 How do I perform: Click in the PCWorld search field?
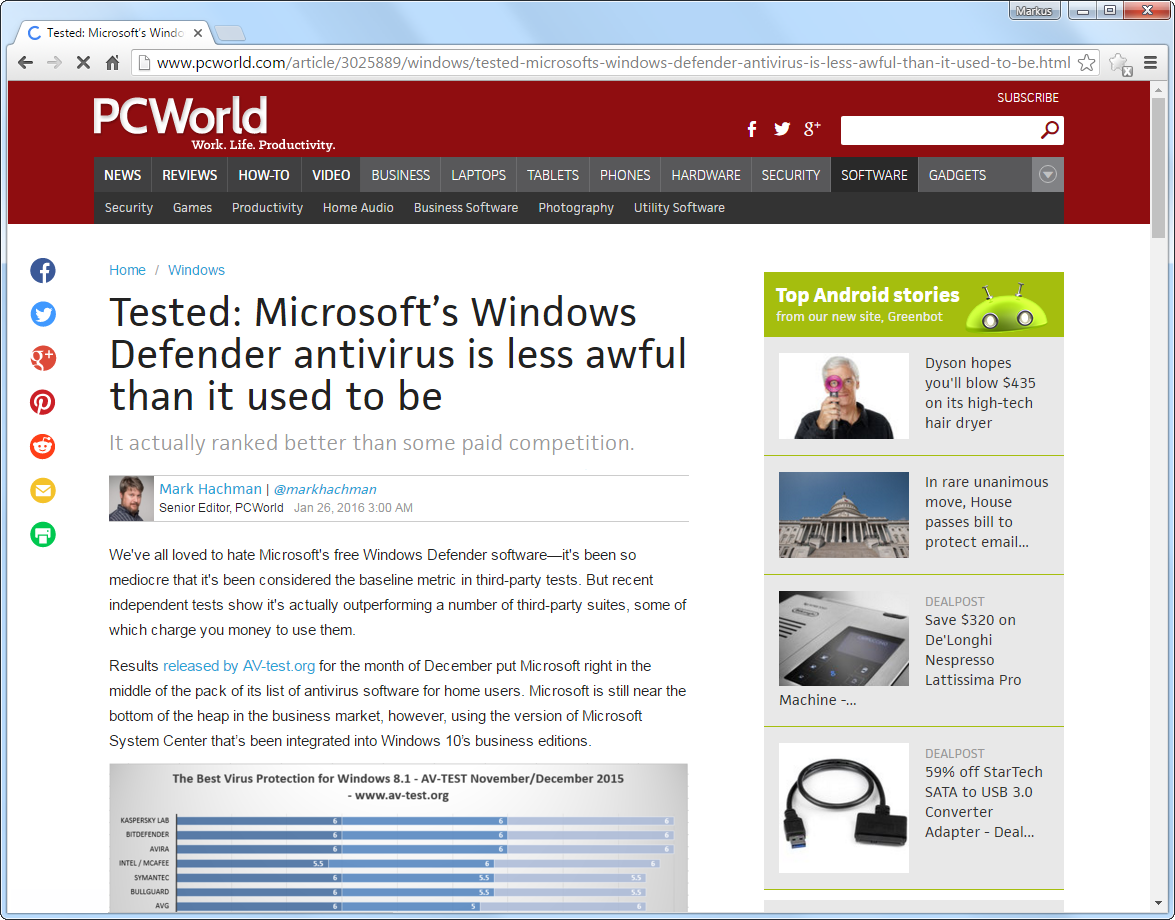pos(938,130)
